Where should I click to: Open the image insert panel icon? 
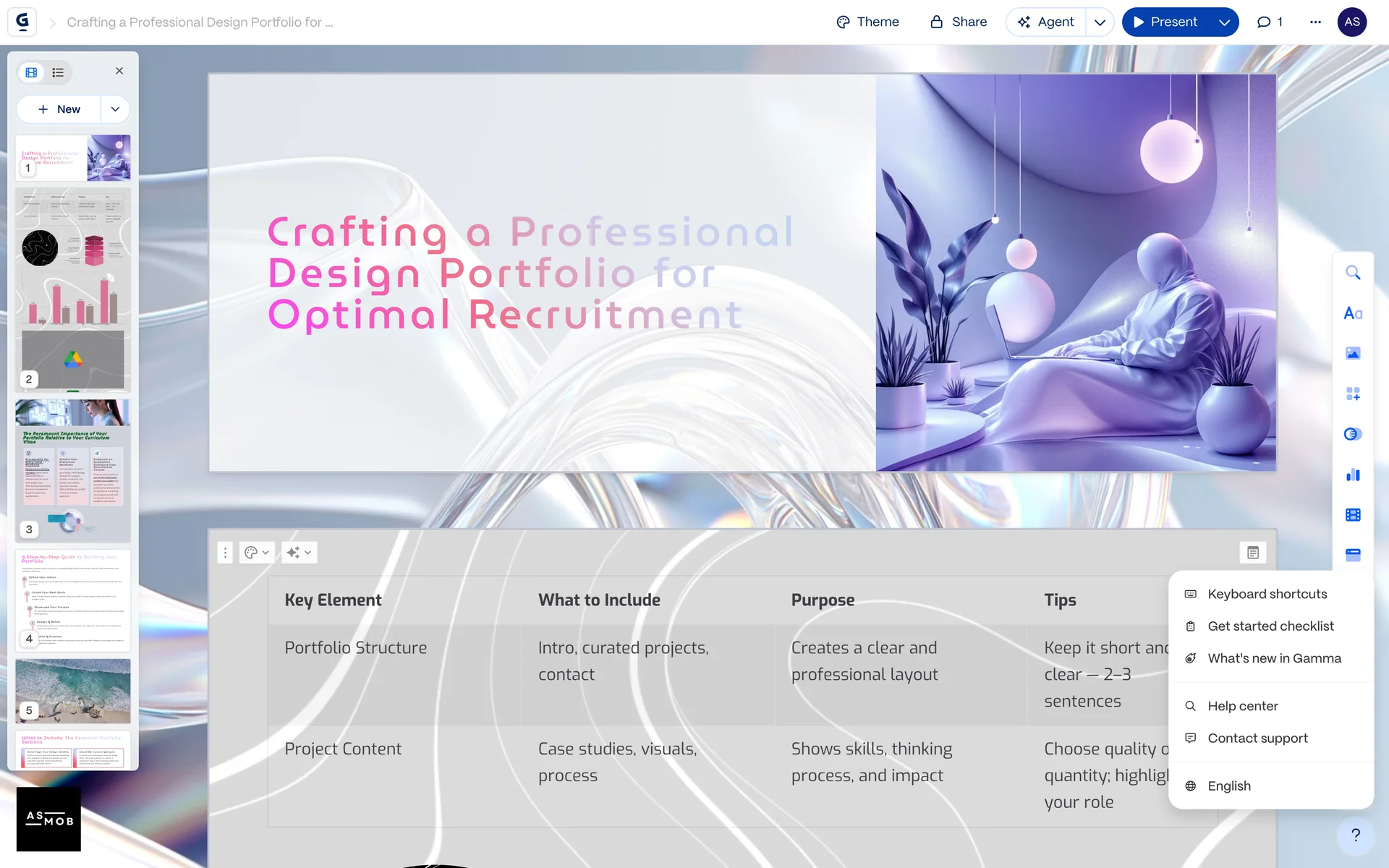pyautogui.click(x=1352, y=354)
